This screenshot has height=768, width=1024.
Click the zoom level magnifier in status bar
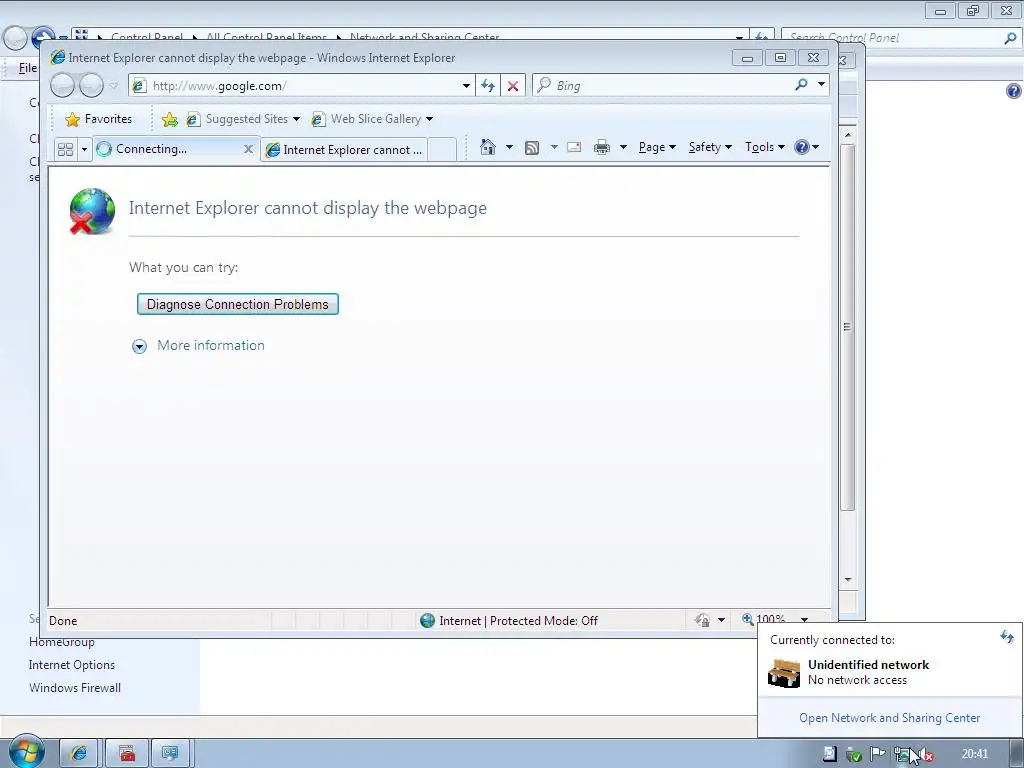pos(748,619)
